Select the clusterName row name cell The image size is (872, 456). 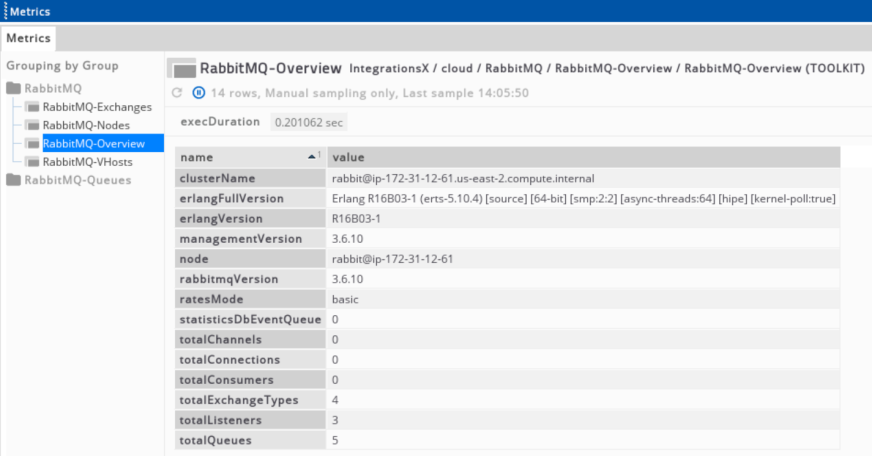tap(251, 179)
